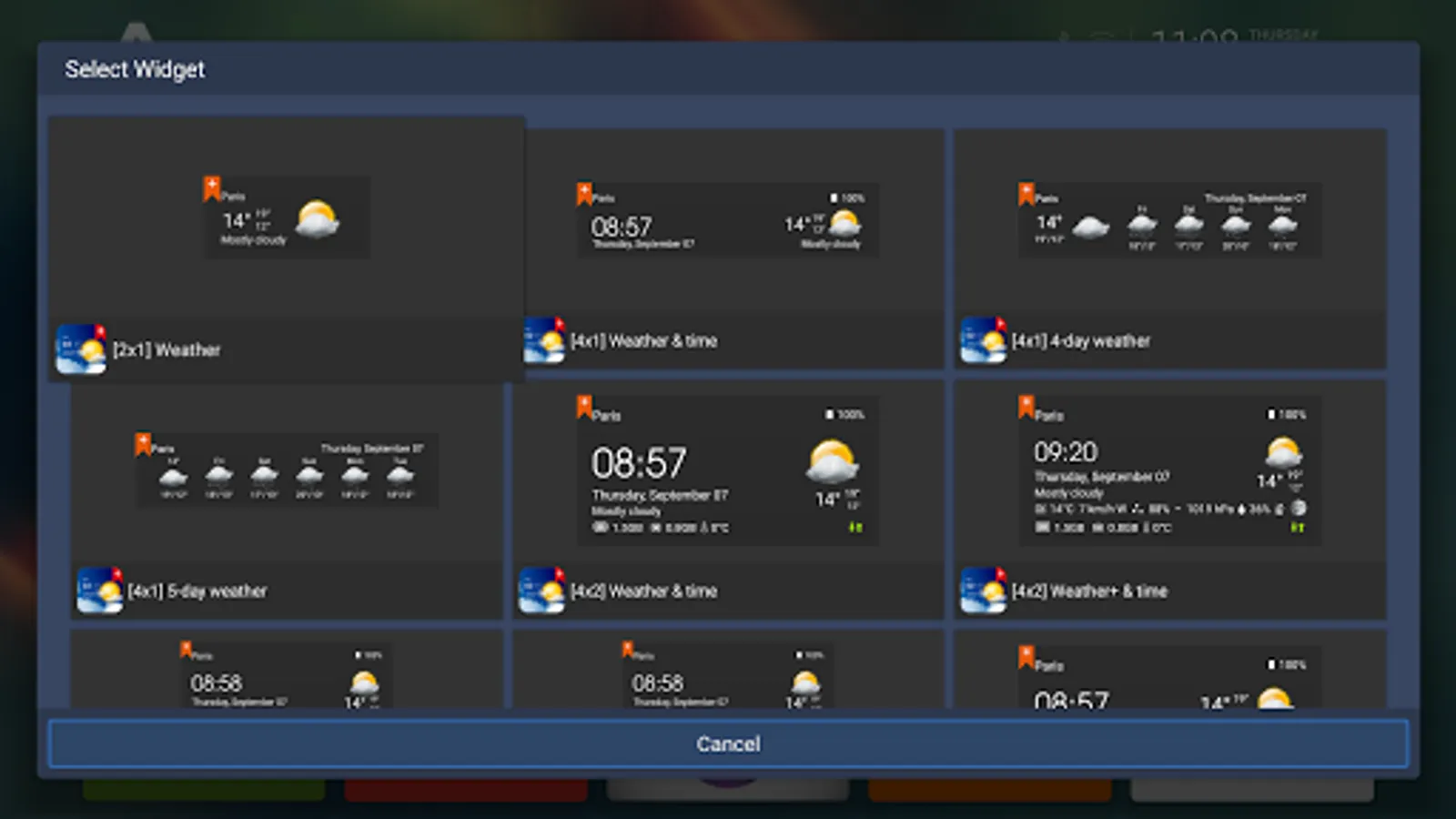
Task: Pick the [4x1] 4-day weather preview
Action: [x=1169, y=219]
